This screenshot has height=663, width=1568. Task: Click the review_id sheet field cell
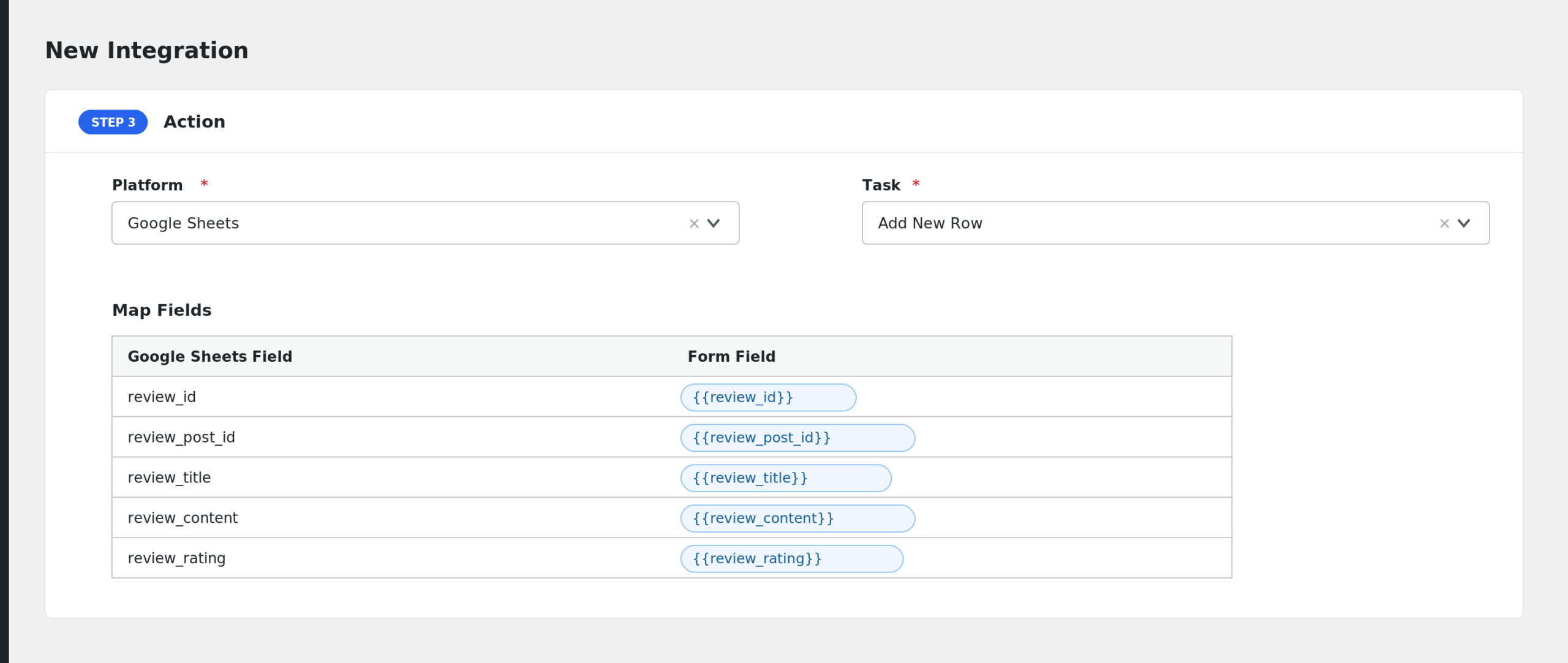coord(392,397)
